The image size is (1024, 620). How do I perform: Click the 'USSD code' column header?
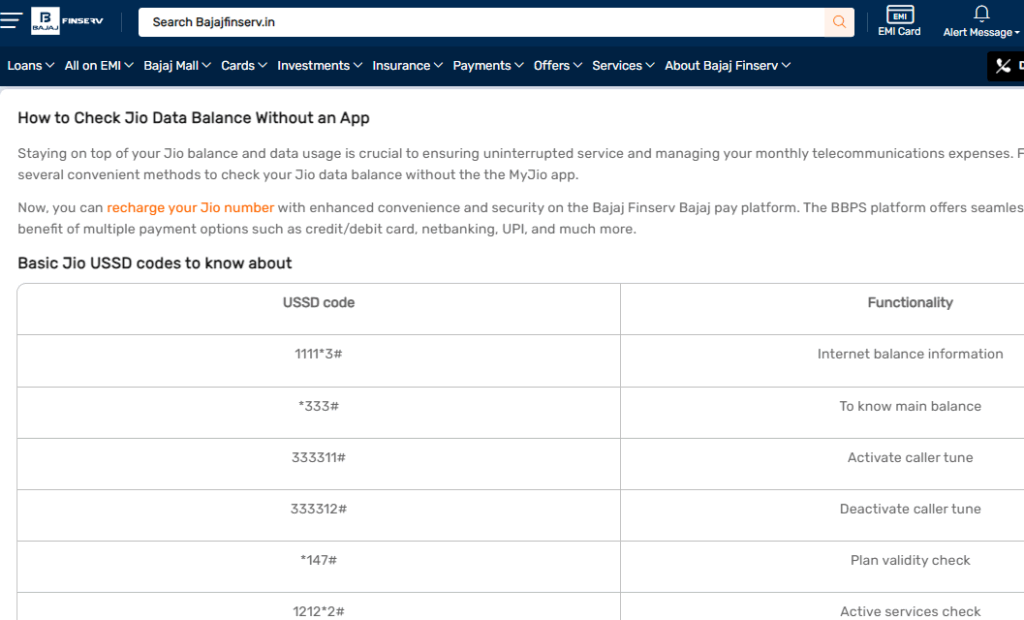[319, 302]
